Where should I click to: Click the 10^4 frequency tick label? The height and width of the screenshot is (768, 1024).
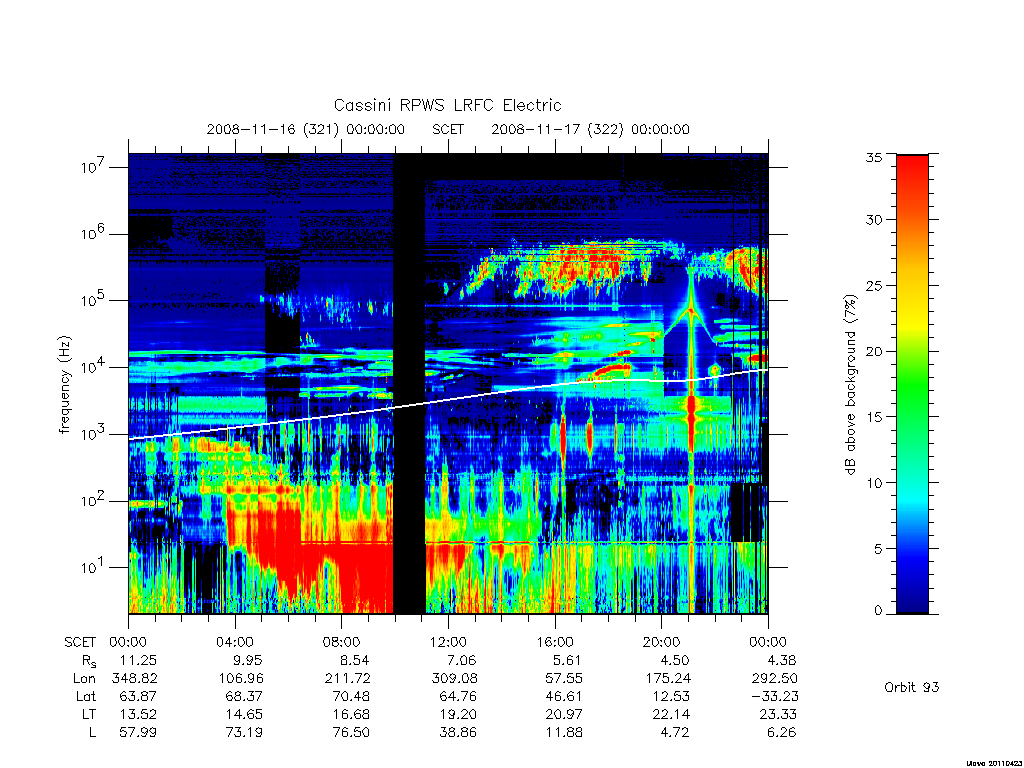(x=93, y=366)
